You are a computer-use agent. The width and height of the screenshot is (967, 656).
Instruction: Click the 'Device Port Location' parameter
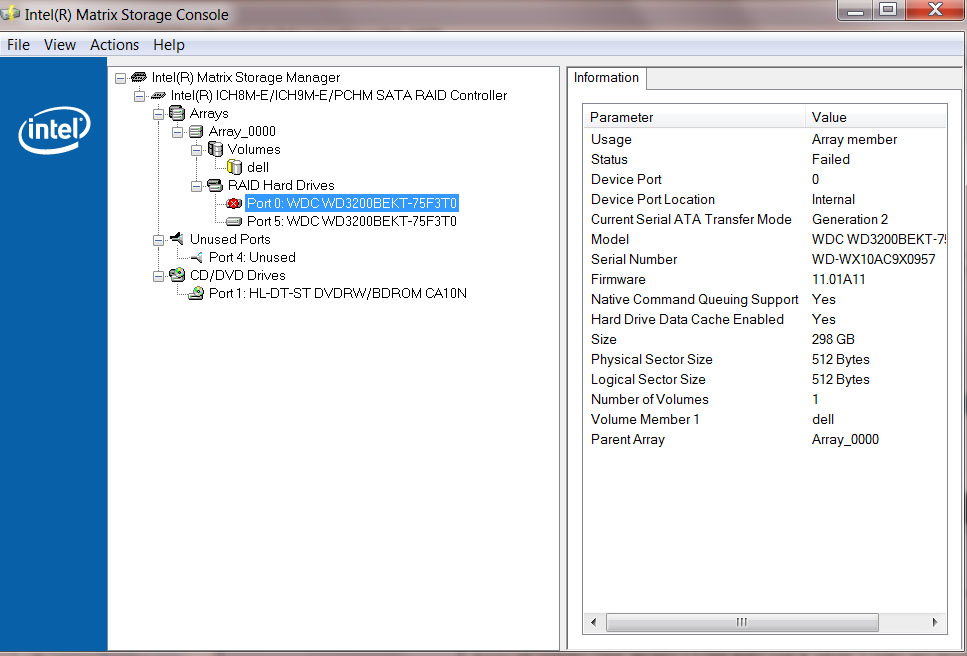652,199
